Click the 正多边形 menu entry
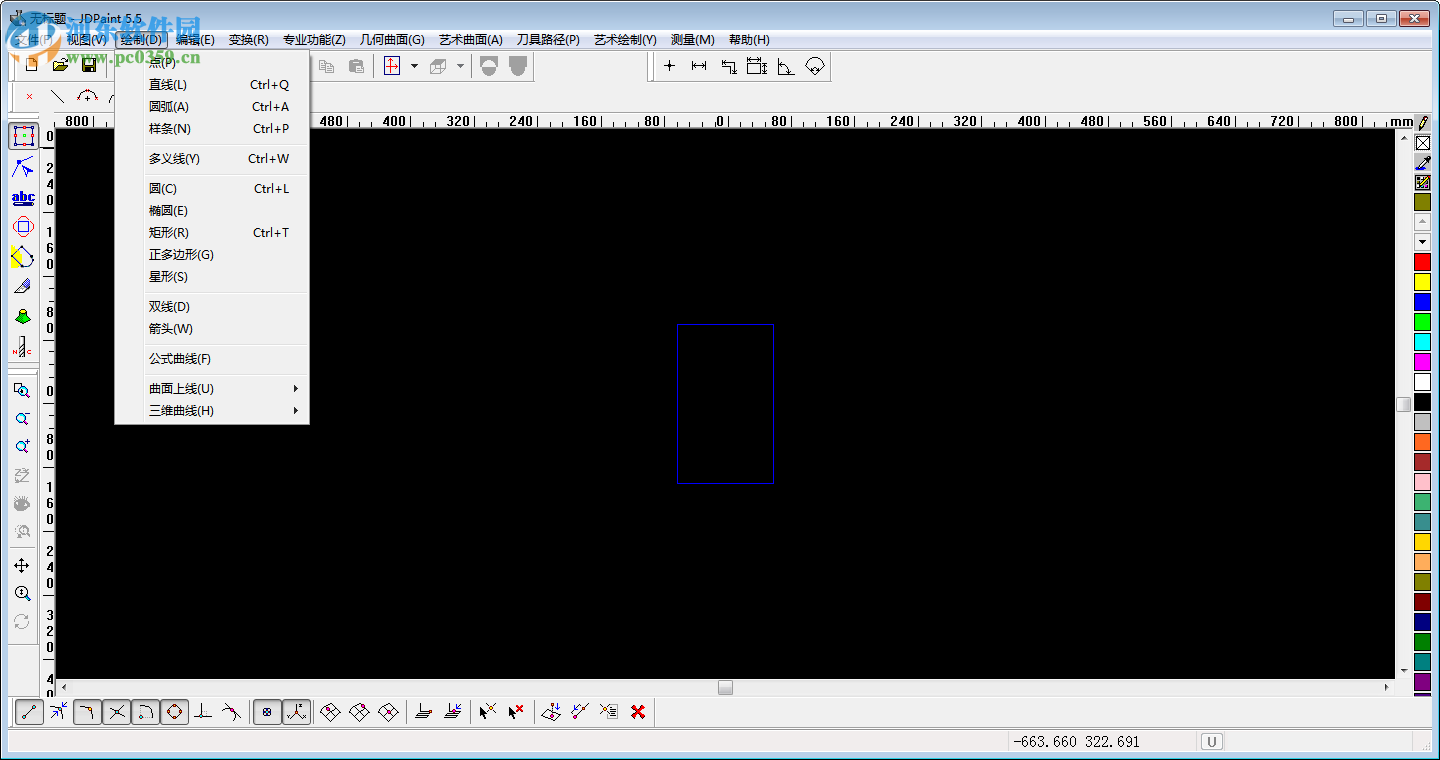This screenshot has height=760, width=1440. point(180,254)
